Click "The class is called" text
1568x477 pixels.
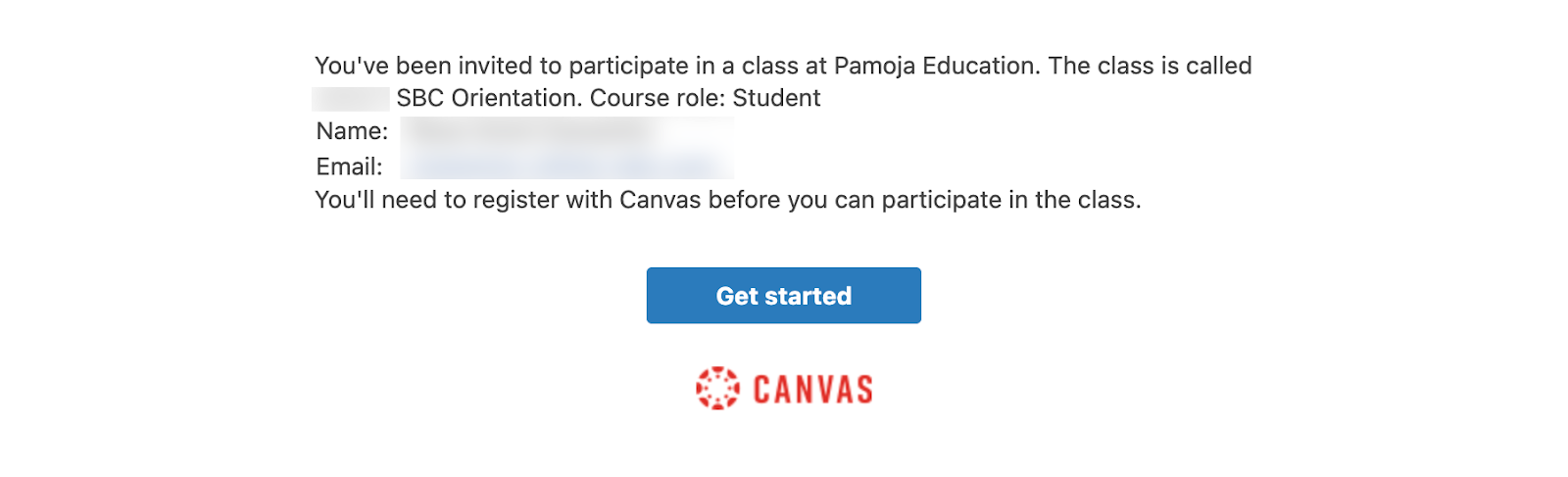[1150, 66]
